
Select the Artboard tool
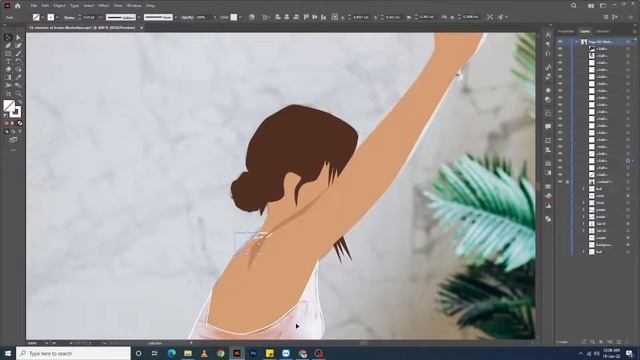pyautogui.click(x=8, y=93)
